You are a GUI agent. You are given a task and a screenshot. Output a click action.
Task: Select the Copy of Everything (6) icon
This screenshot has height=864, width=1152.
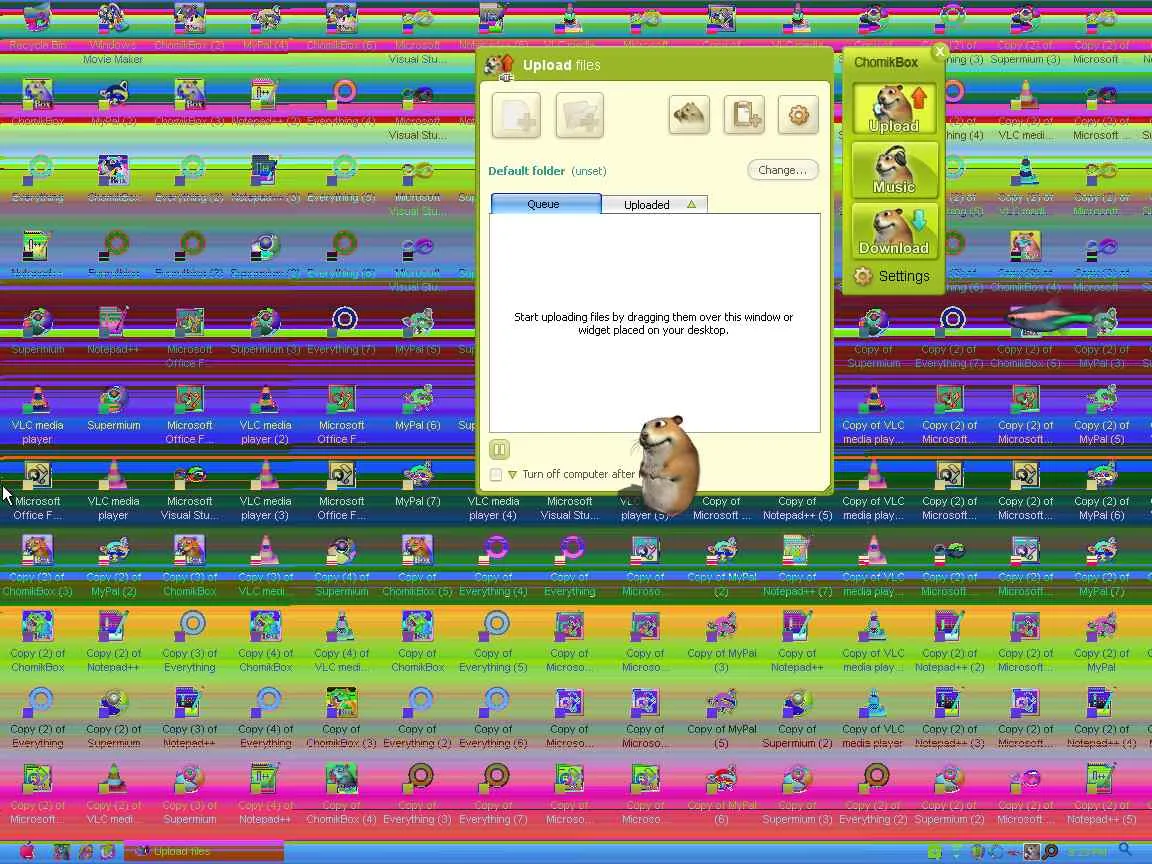pyautogui.click(x=493, y=719)
